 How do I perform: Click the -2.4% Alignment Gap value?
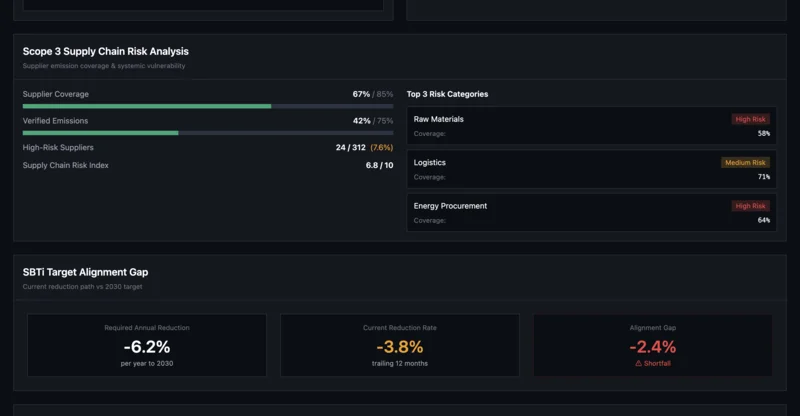(x=653, y=347)
